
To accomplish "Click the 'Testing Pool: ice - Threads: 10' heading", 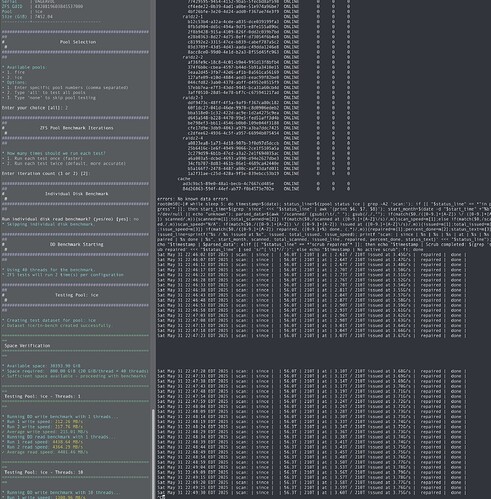I will click(44, 472).
